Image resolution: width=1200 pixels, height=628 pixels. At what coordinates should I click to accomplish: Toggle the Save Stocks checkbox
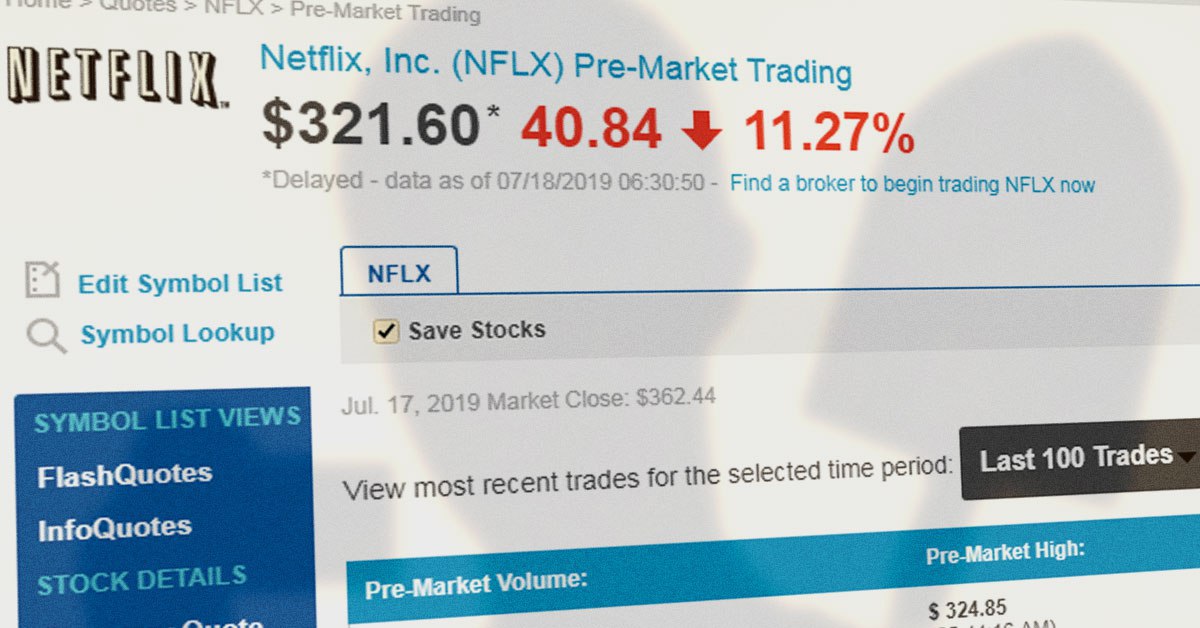click(385, 331)
